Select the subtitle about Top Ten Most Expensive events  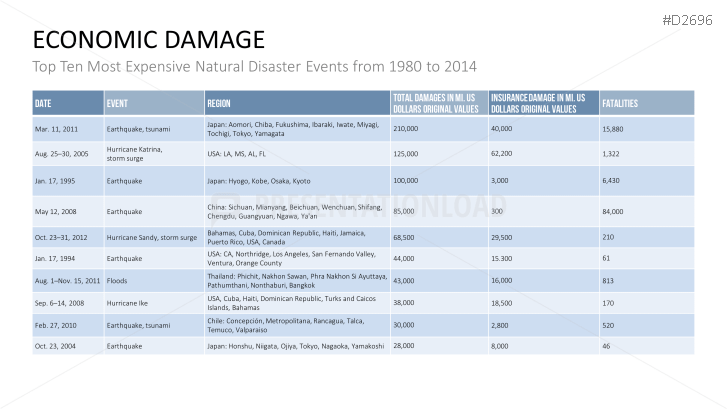pyautogui.click(x=255, y=67)
